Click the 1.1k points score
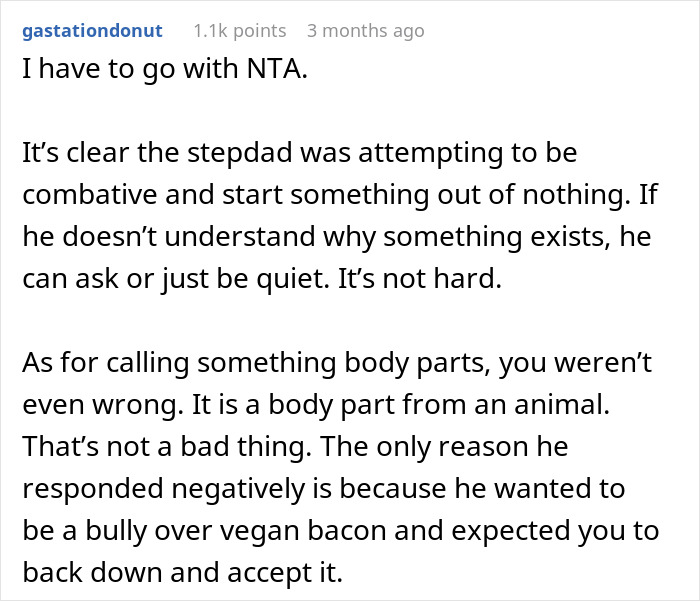Screen dimensions: 700x601 click(x=239, y=31)
